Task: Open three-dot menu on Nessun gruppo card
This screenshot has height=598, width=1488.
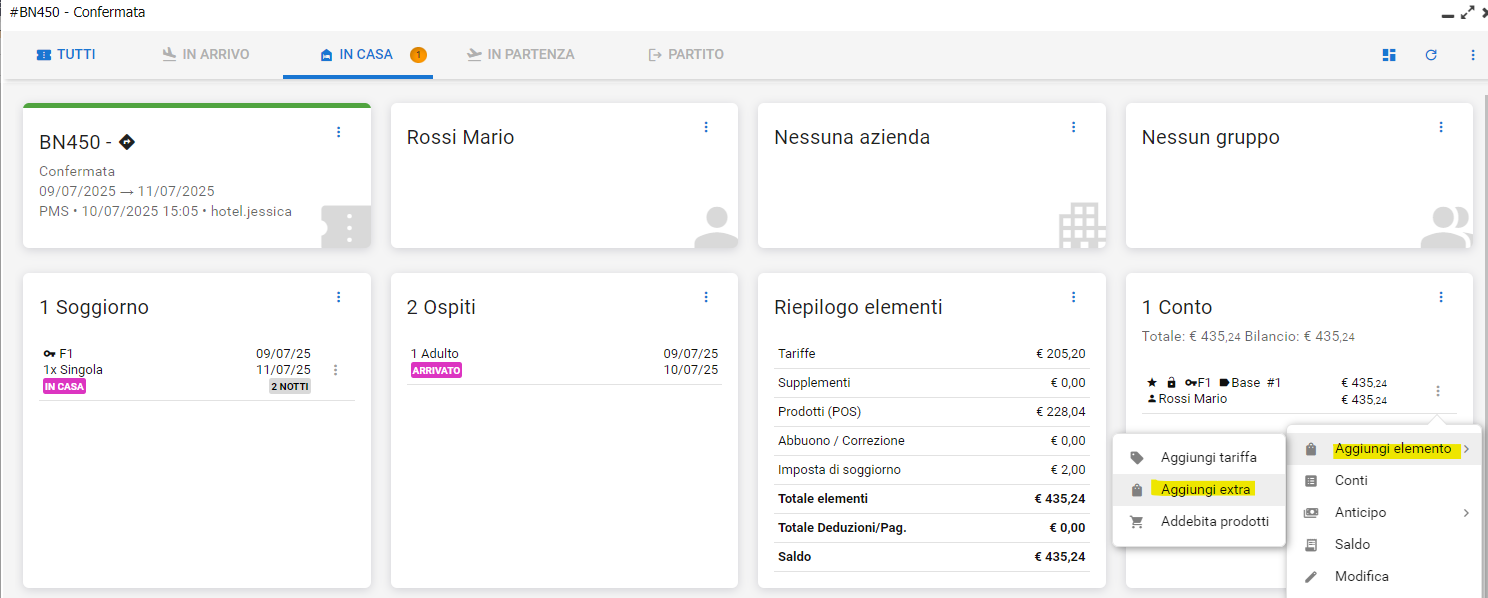Action: click(1441, 127)
